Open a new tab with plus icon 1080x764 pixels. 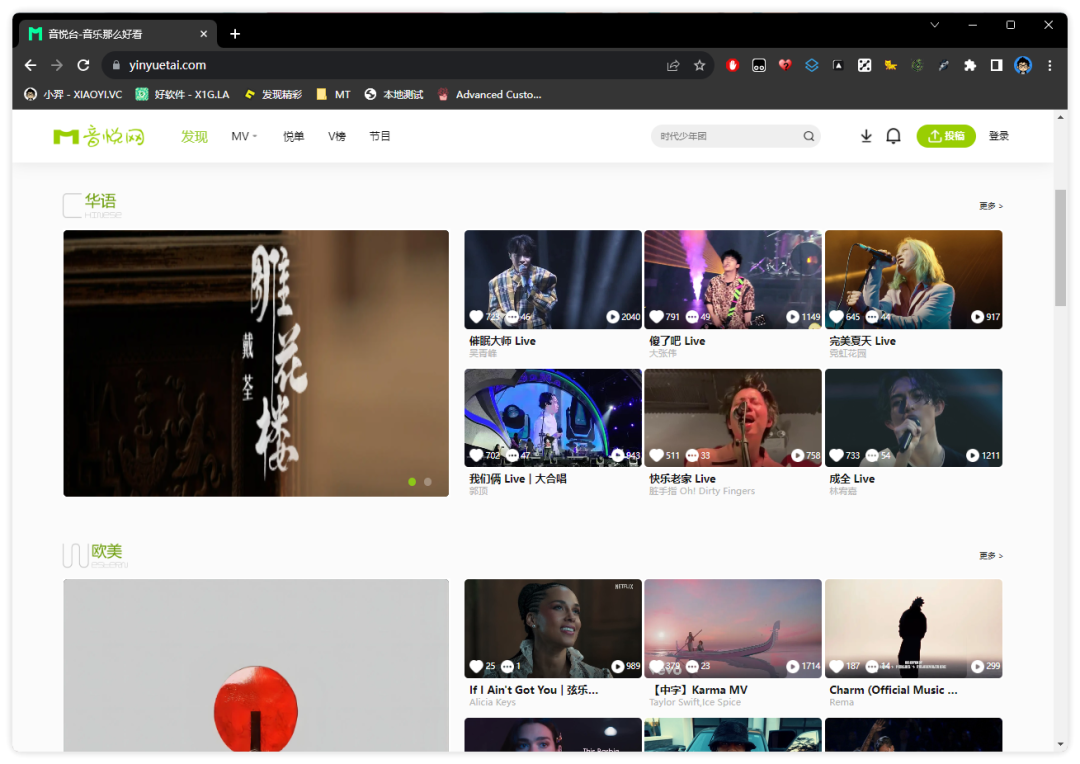[x=235, y=34]
